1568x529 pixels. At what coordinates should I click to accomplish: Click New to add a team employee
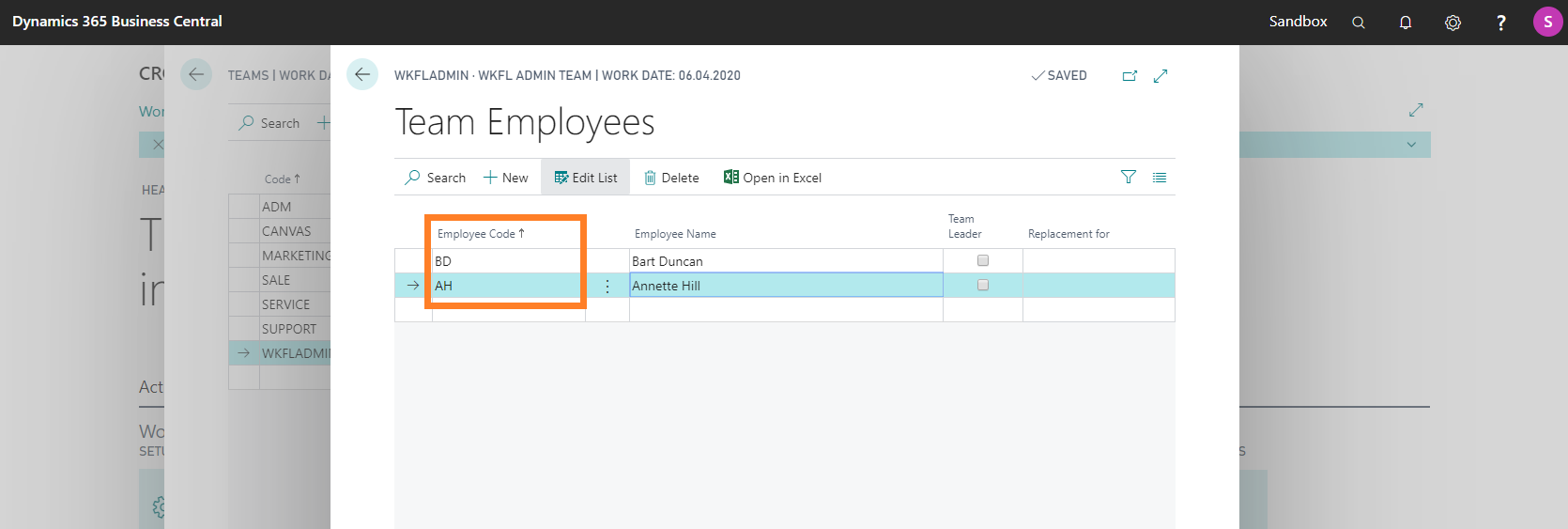click(506, 178)
